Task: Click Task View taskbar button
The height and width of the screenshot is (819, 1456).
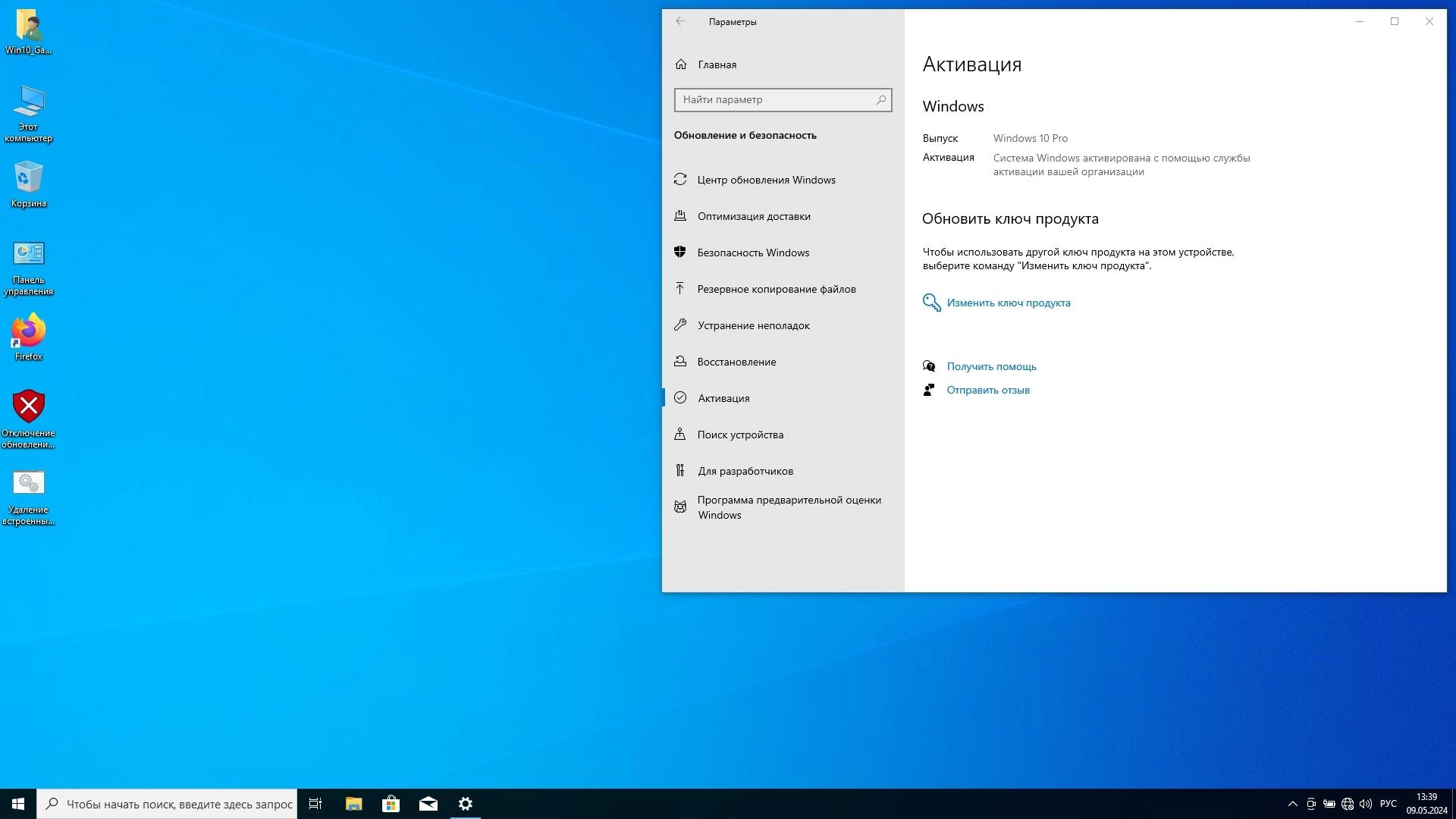Action: 315,804
